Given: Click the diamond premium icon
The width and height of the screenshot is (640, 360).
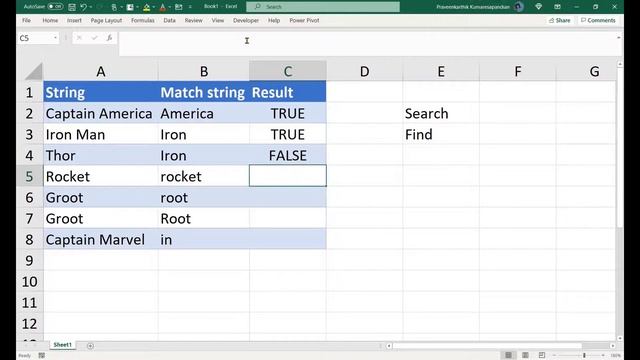Looking at the screenshot, I should (x=539, y=7).
